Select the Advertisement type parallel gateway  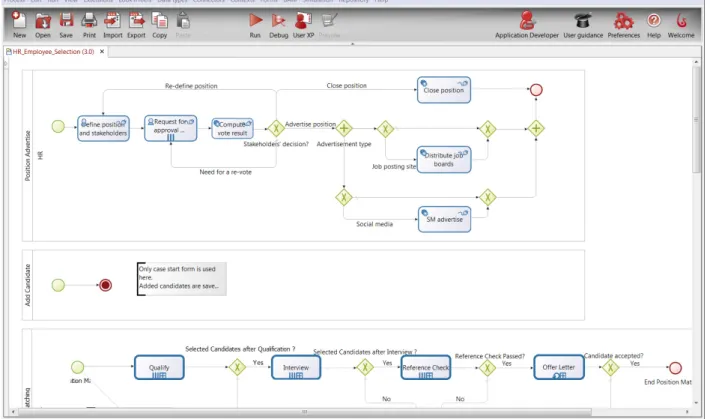click(x=344, y=129)
